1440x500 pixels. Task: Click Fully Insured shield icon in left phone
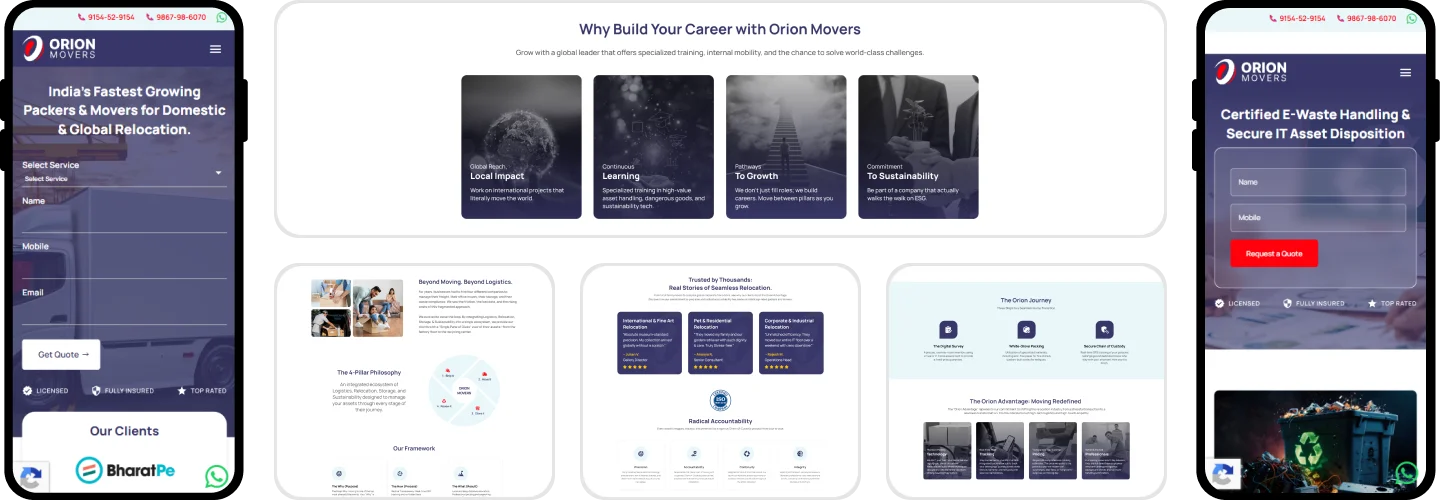[96, 391]
